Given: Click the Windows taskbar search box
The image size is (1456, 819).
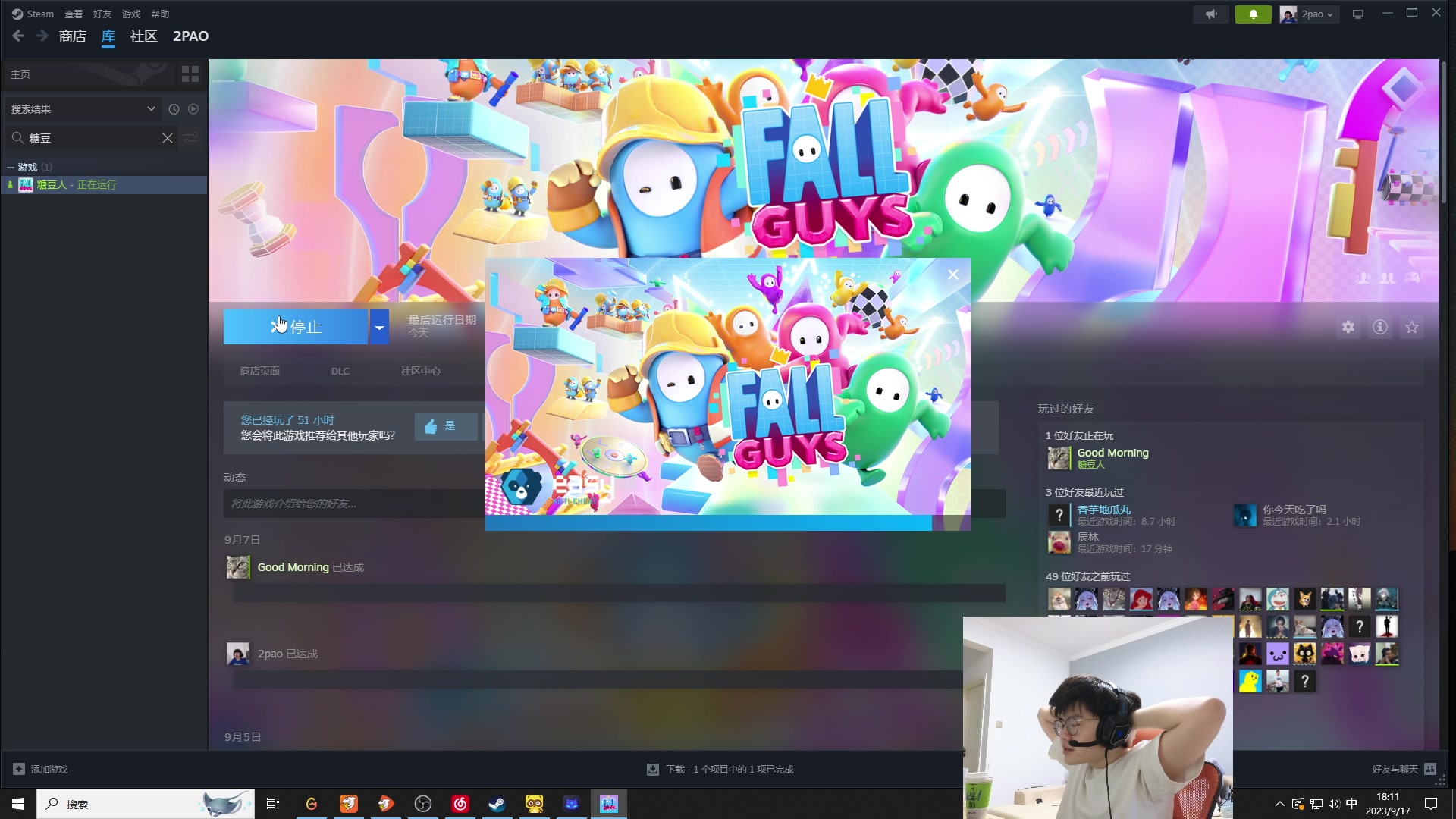Looking at the screenshot, I should [146, 804].
